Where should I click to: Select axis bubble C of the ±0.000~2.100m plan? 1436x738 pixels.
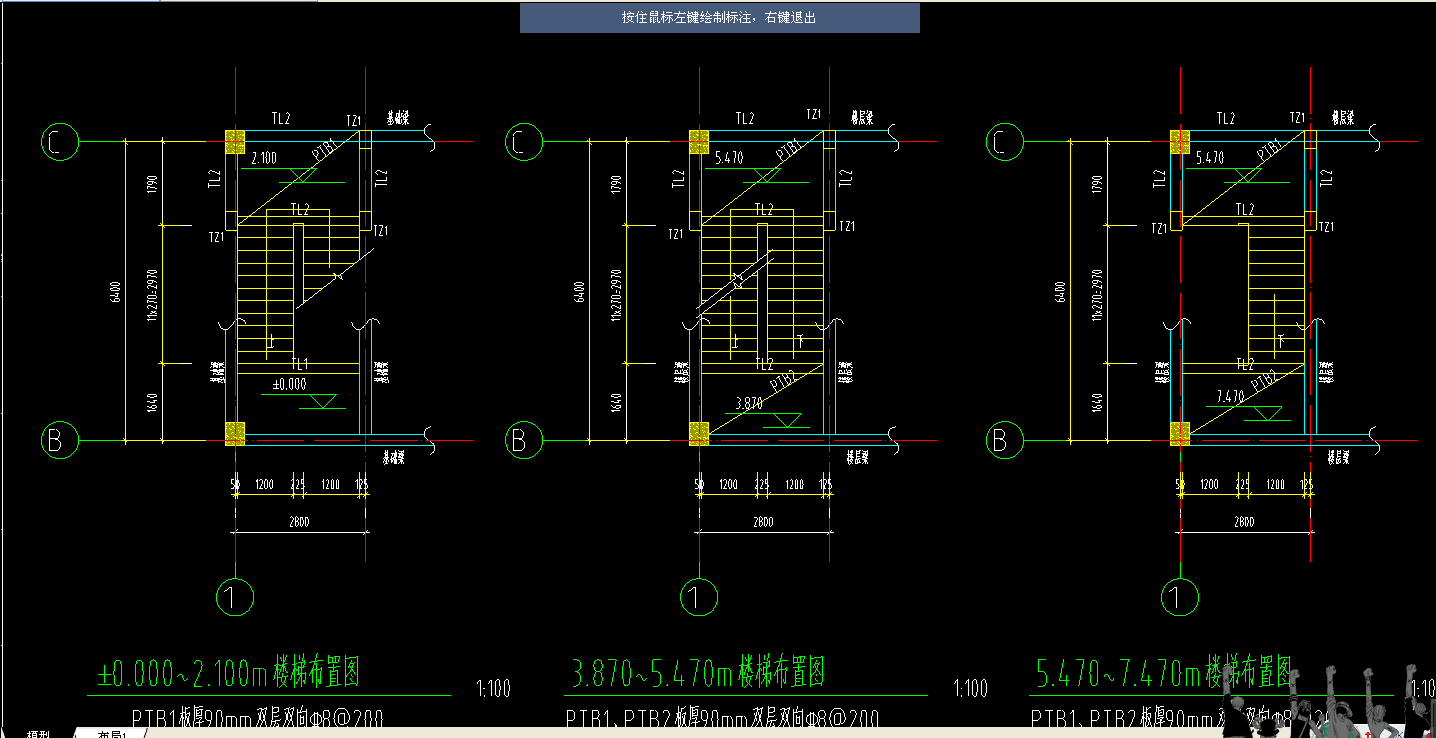tap(60, 142)
